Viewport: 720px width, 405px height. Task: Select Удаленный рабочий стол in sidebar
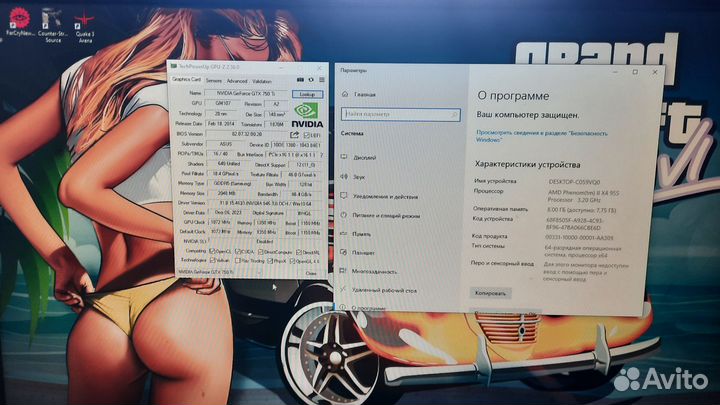point(384,290)
